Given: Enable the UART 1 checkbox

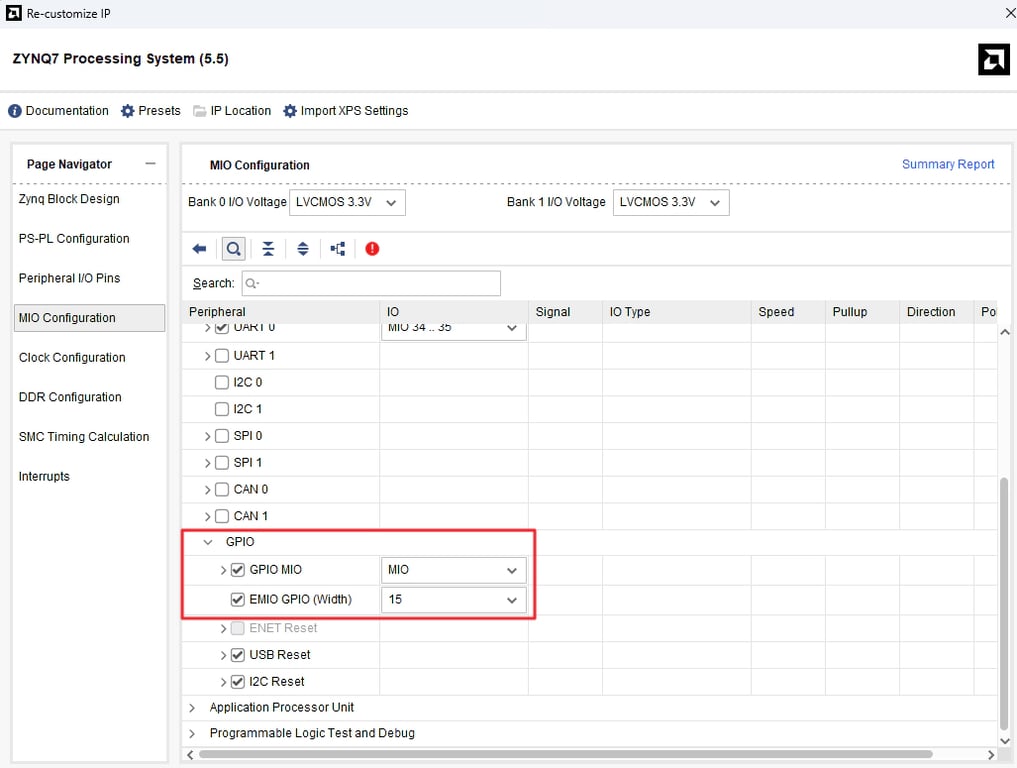Looking at the screenshot, I should tap(222, 356).
